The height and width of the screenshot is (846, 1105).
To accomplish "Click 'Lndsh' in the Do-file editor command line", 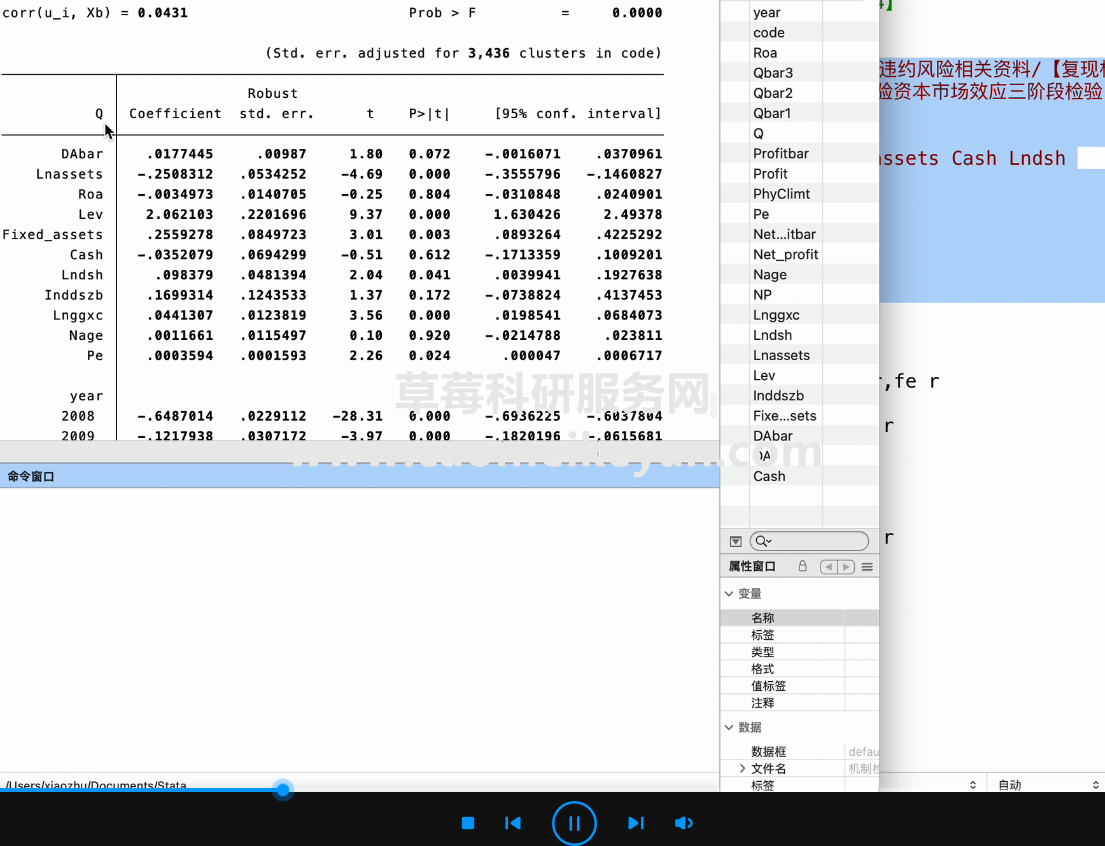I will (1037, 158).
